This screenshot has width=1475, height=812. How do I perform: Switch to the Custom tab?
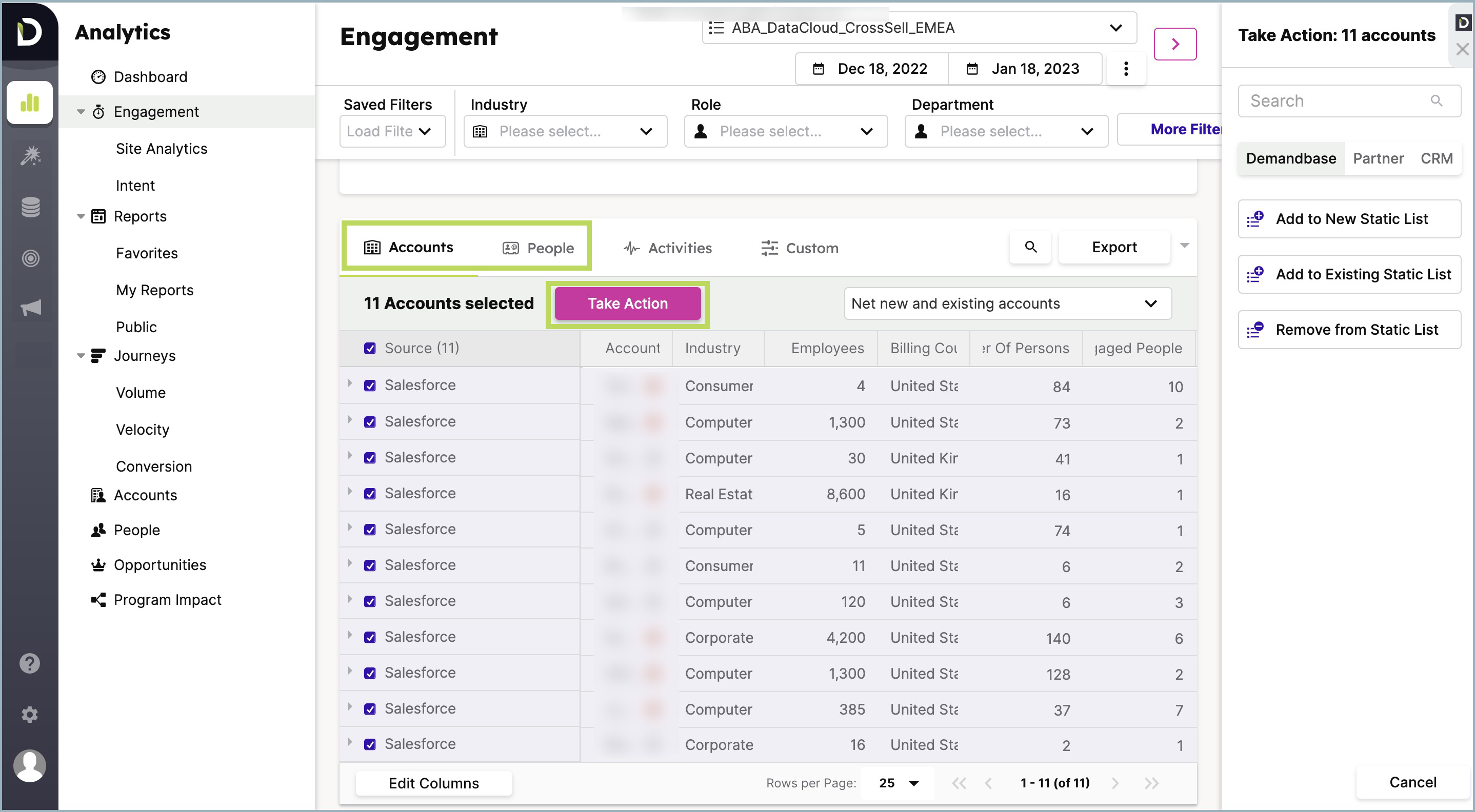tap(800, 248)
